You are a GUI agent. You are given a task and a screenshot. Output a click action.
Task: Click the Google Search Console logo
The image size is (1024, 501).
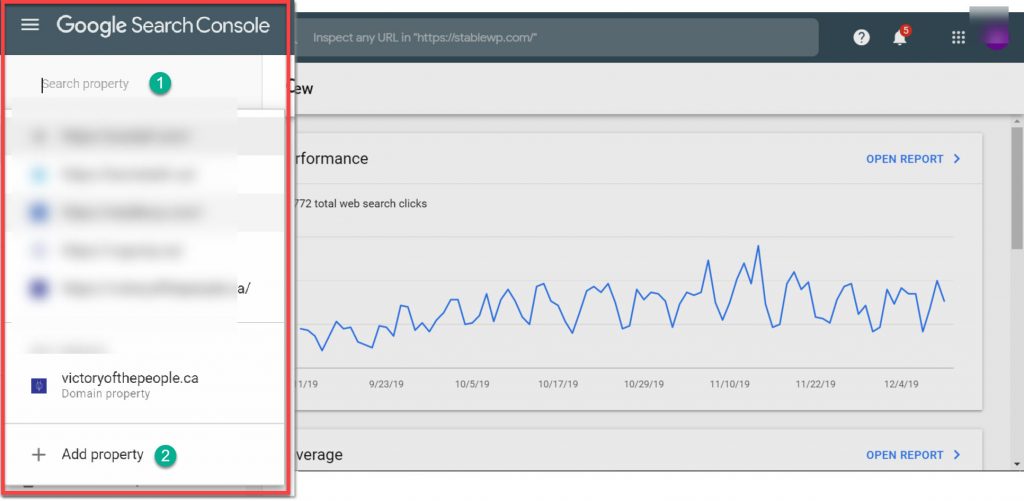pos(163,25)
